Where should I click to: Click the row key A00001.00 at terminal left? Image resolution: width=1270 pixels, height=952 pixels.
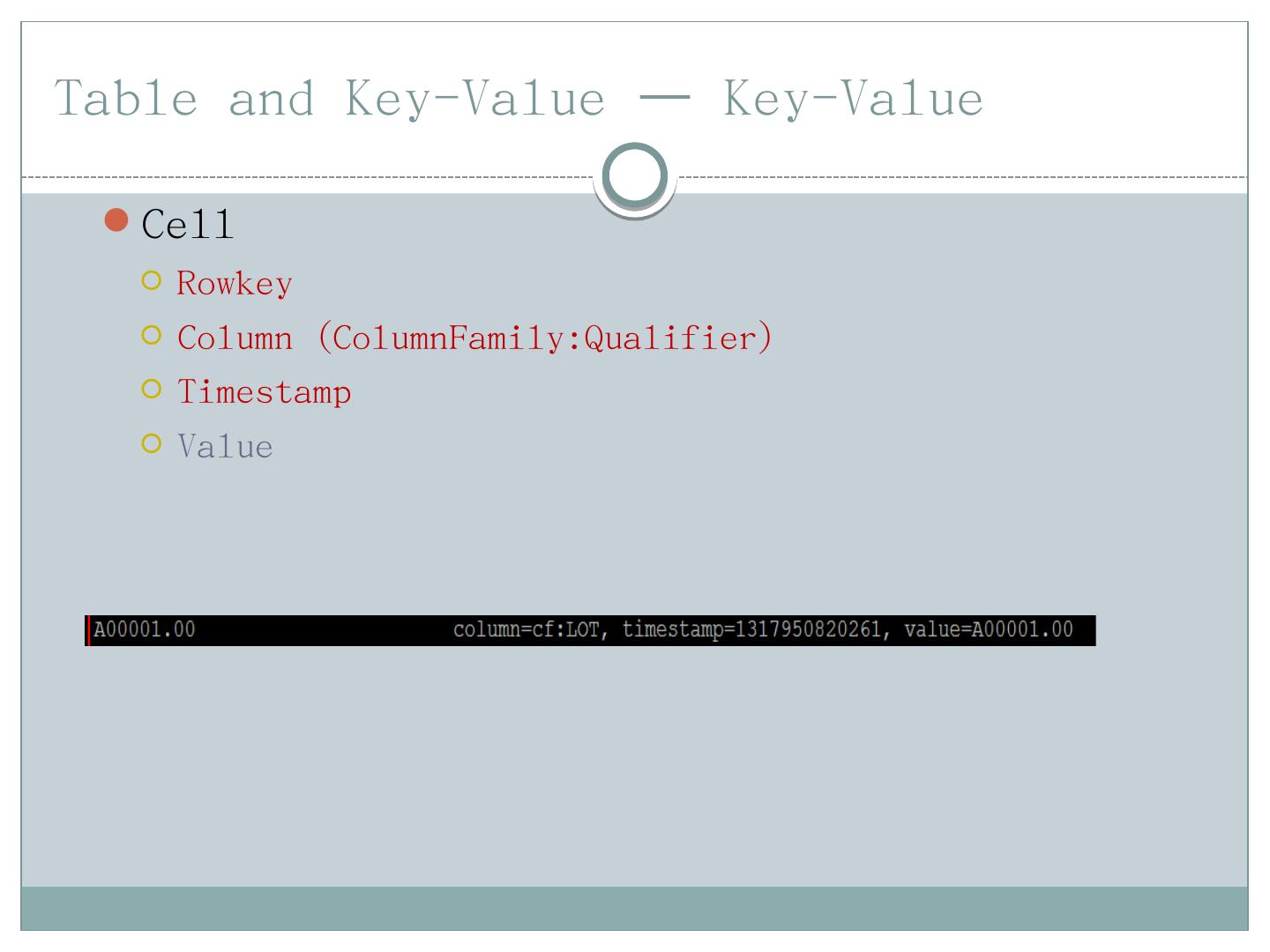146,630
